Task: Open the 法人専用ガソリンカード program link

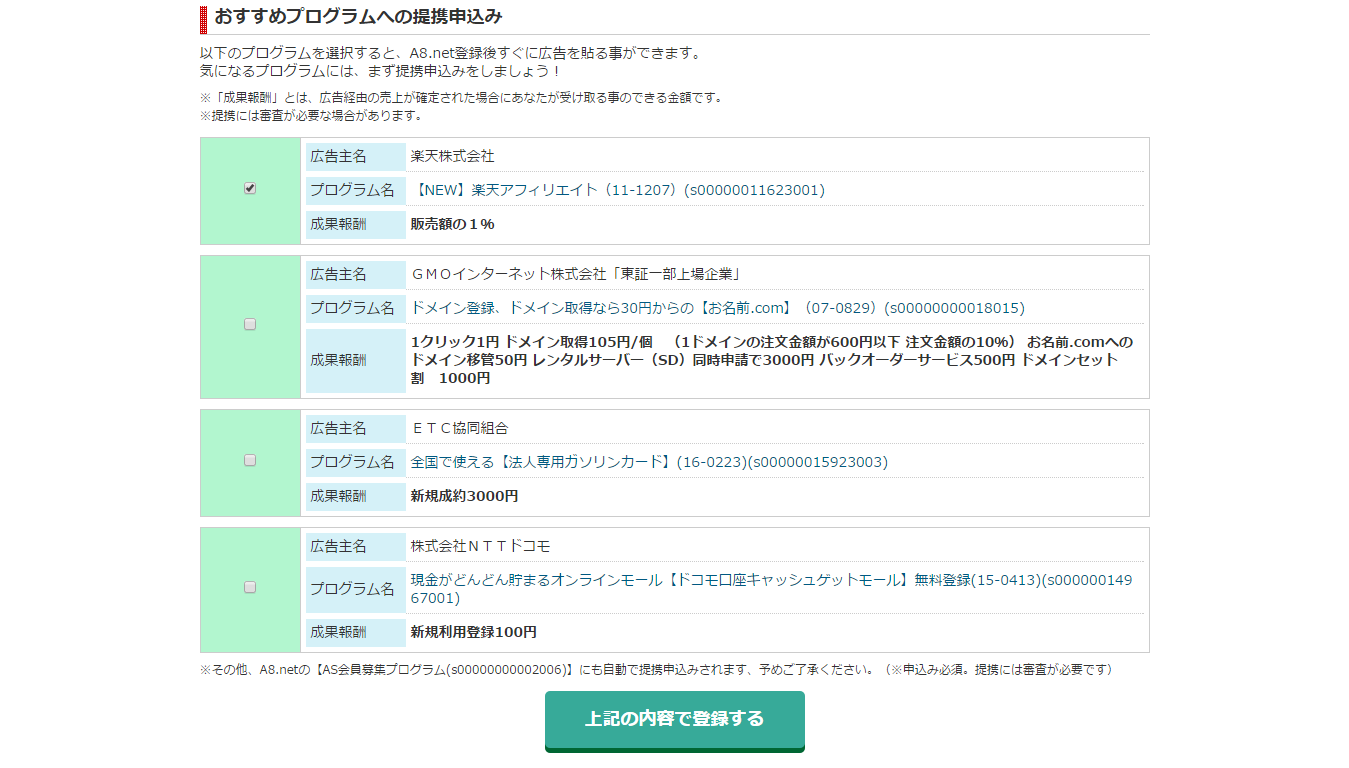Action: pyautogui.click(x=649, y=462)
